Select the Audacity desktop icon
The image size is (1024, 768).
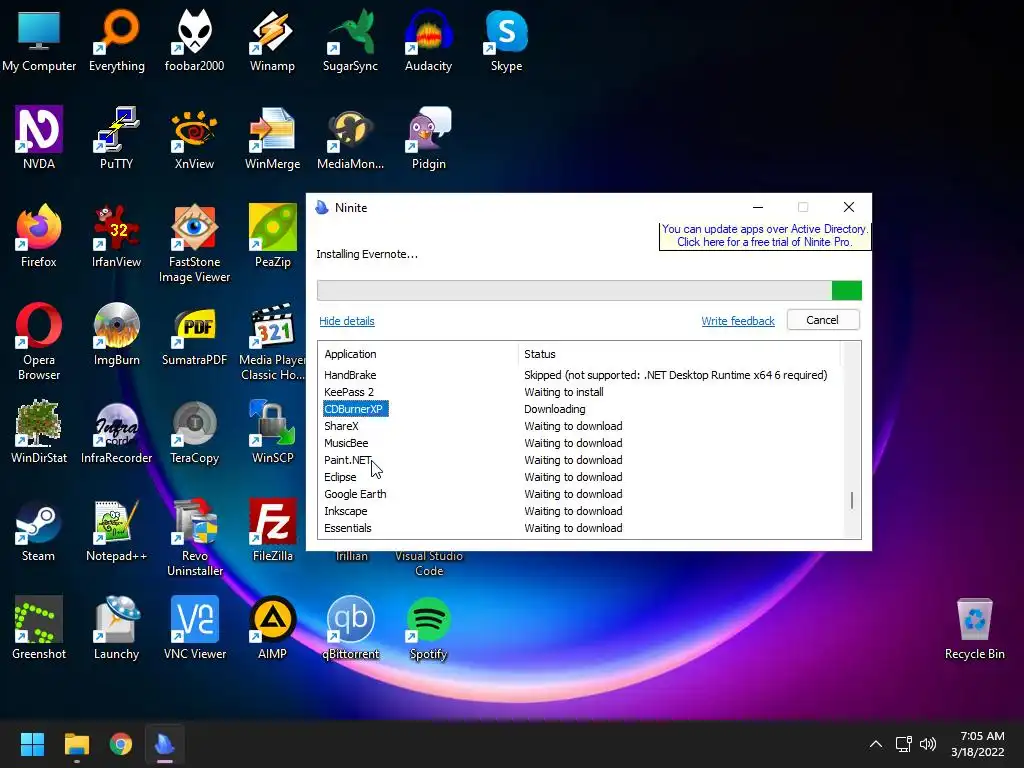[x=428, y=41]
